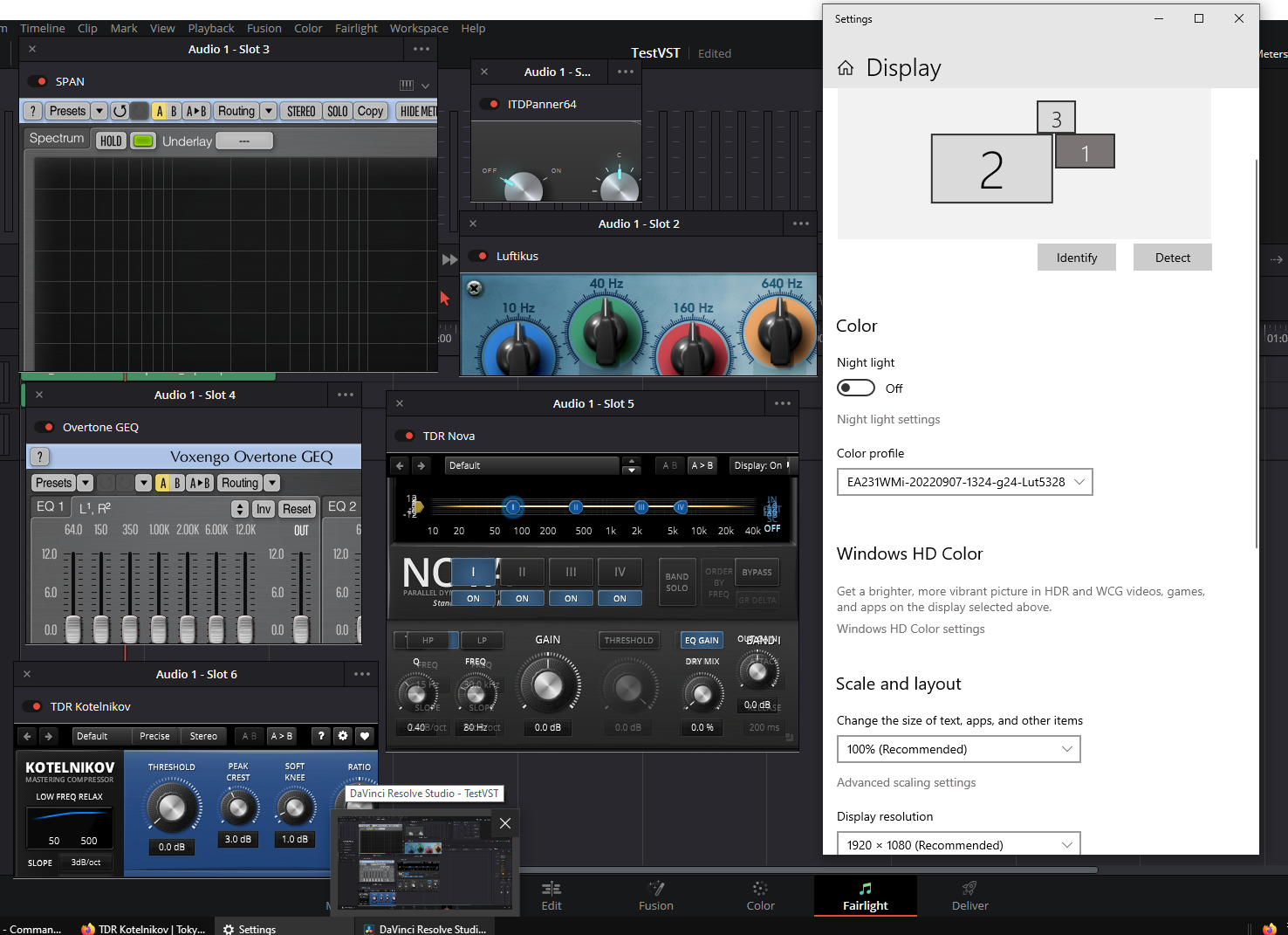This screenshot has height=935, width=1288.
Task: Toggle TDR Nova enable switch
Action: (405, 436)
